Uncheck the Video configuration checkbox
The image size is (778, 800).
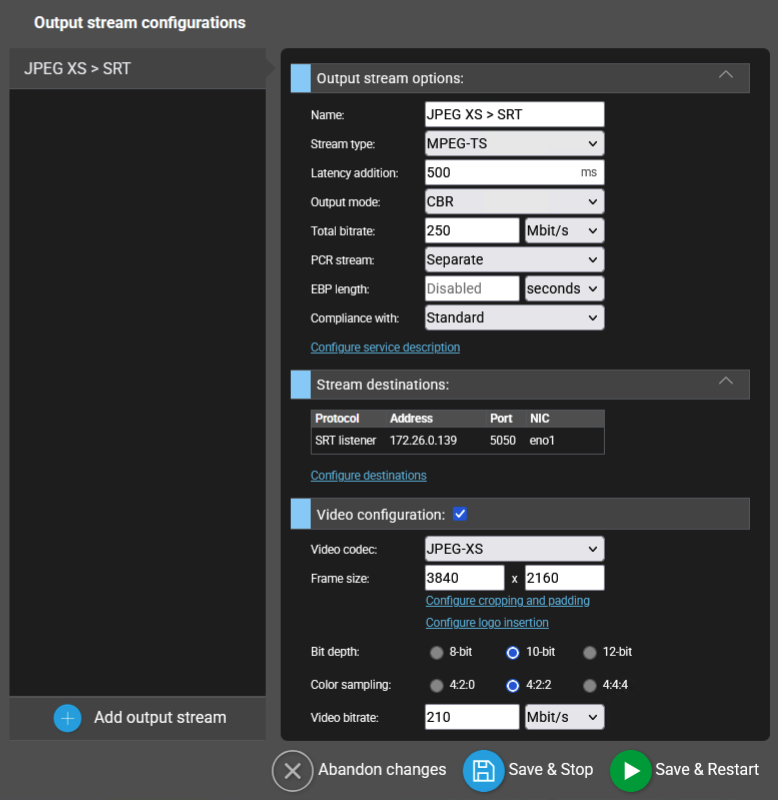(x=460, y=514)
